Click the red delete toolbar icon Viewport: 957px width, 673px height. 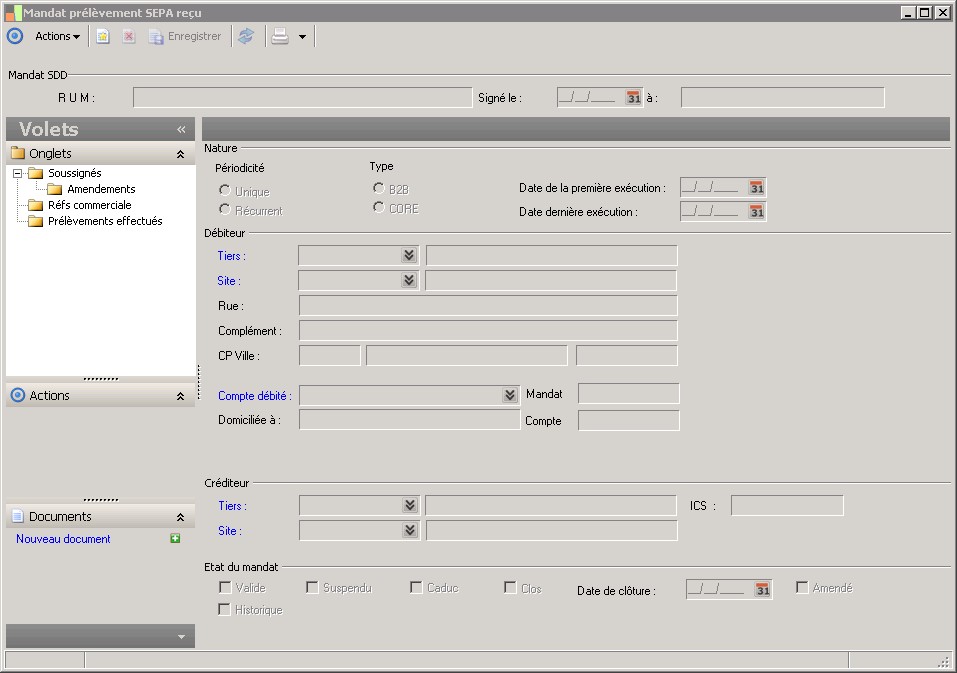(129, 36)
